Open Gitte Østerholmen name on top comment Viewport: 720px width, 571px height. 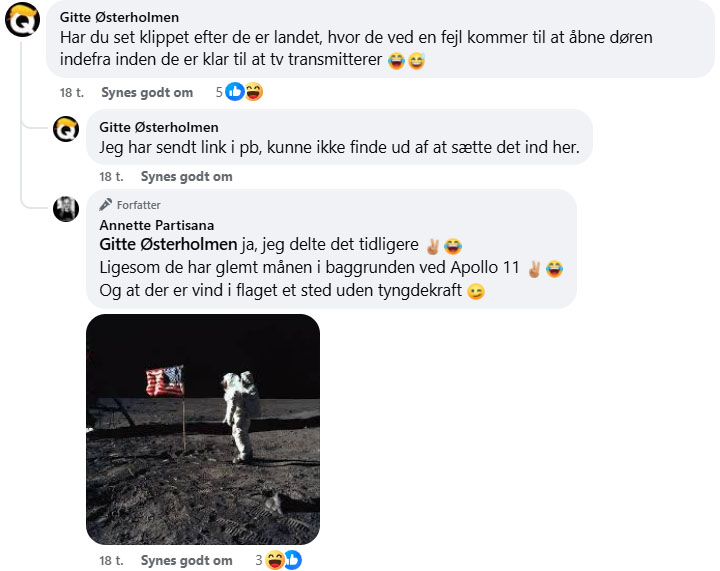[x=119, y=17]
